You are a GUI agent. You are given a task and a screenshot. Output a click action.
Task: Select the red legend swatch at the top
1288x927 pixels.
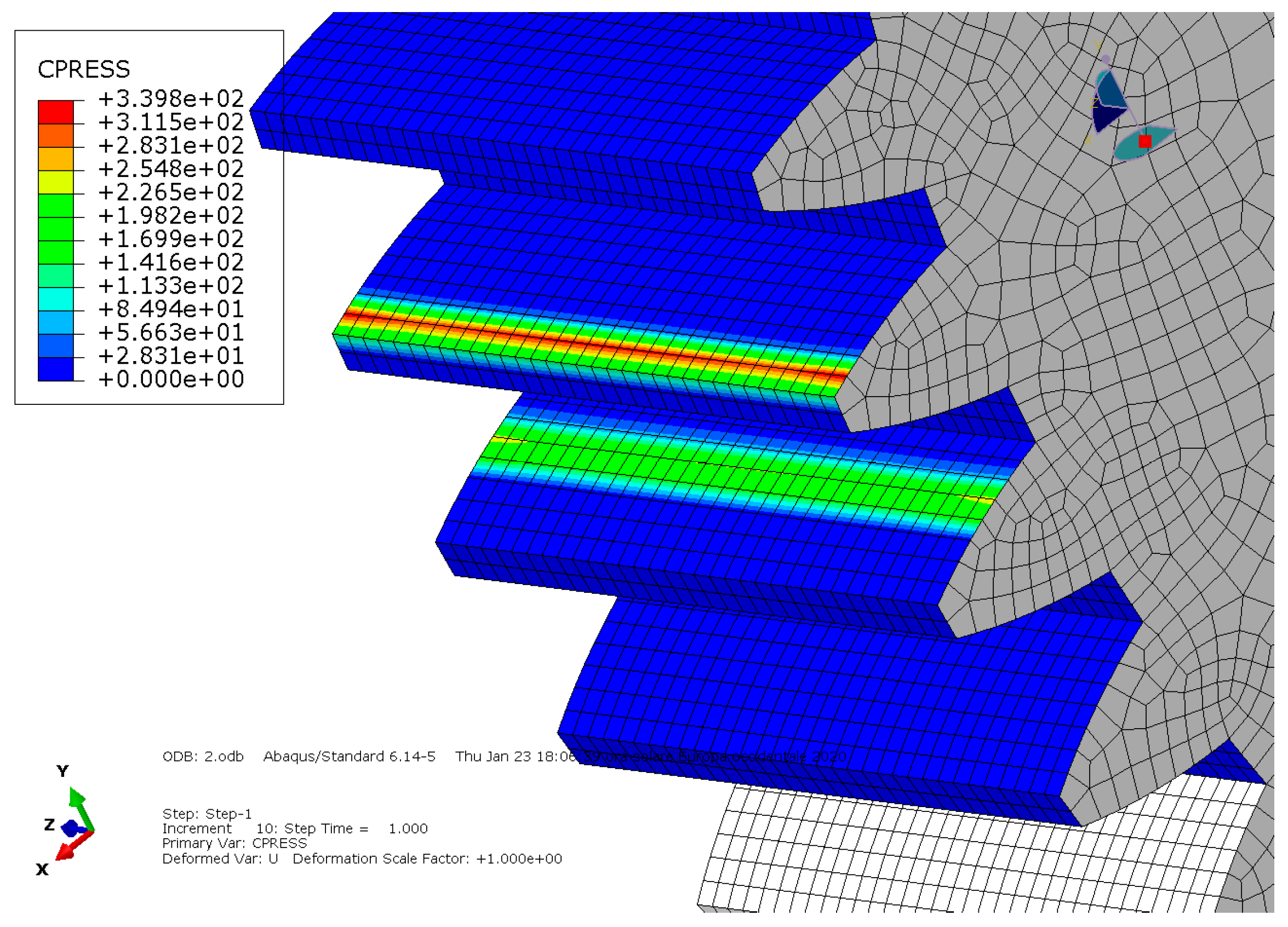tap(56, 112)
